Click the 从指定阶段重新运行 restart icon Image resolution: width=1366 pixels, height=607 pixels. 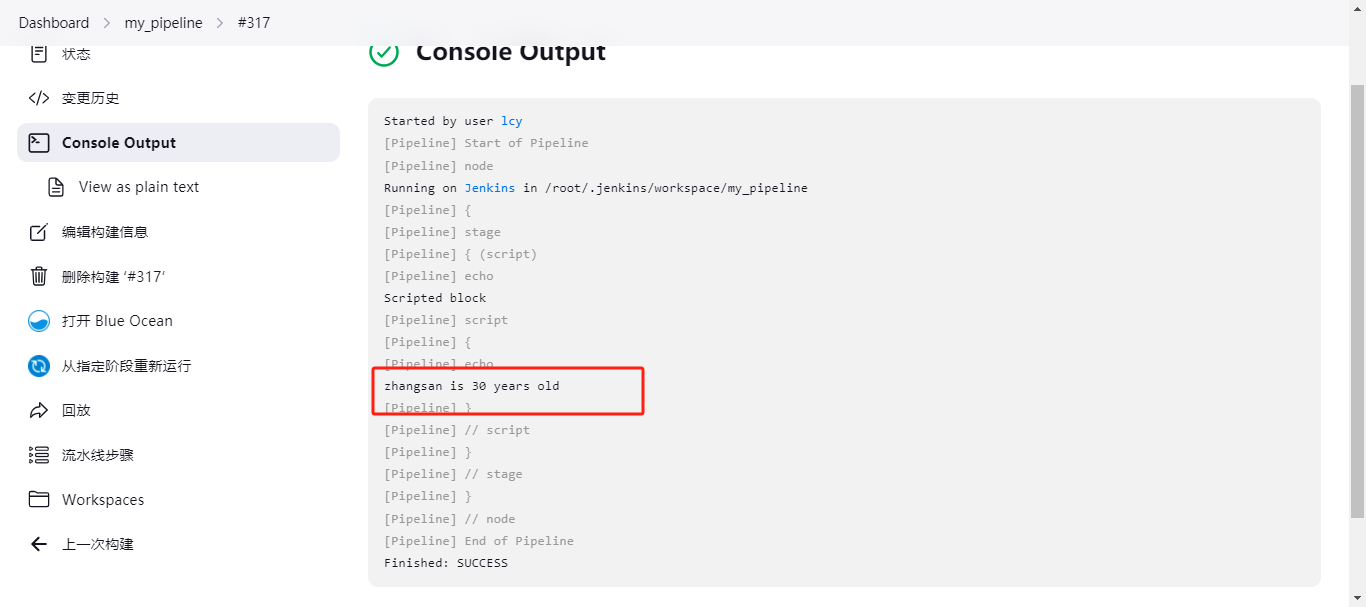(39, 366)
